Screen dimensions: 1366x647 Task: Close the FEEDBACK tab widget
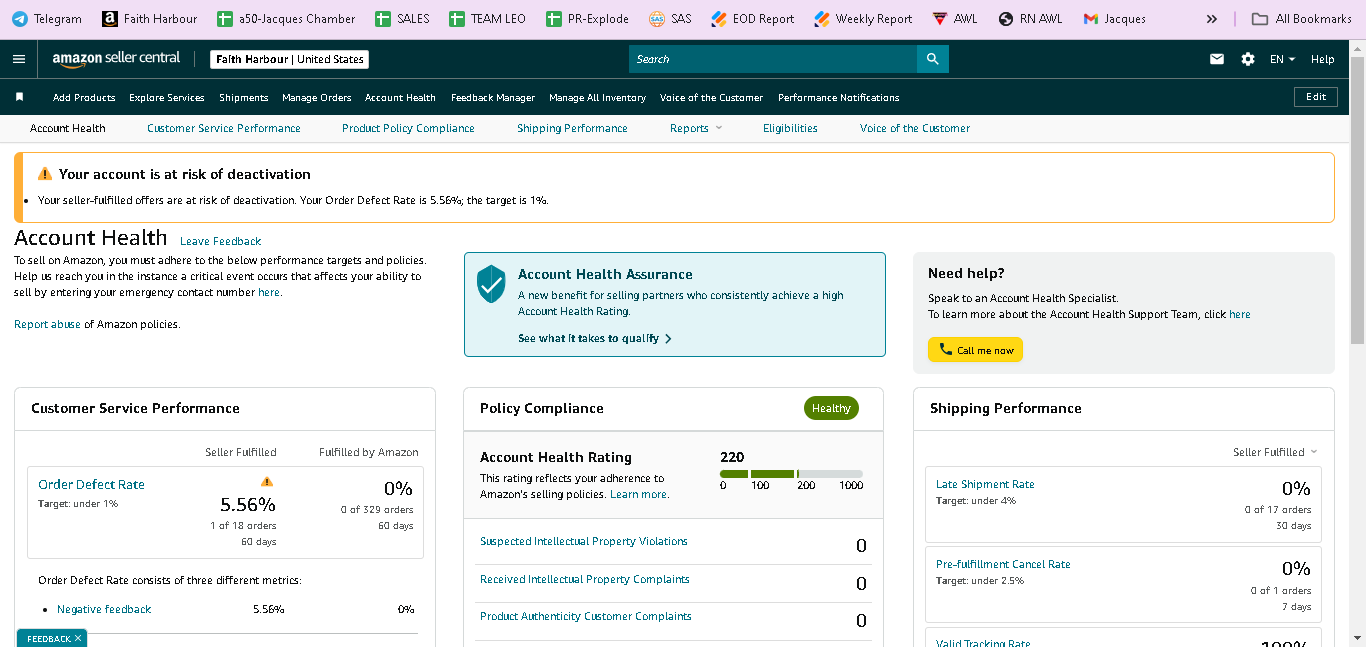pyautogui.click(x=78, y=638)
